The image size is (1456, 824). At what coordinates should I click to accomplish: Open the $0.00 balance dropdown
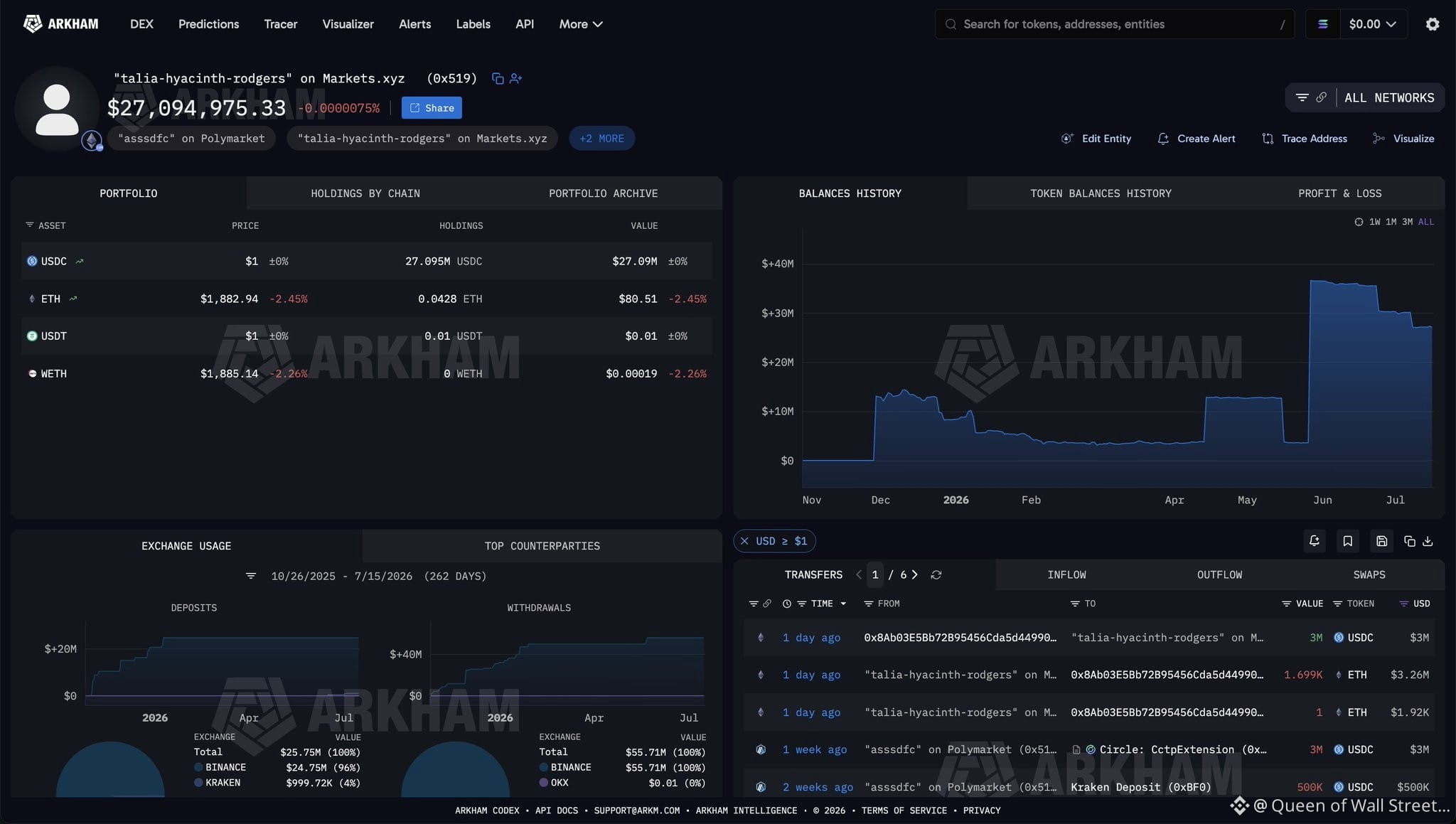point(1373,24)
